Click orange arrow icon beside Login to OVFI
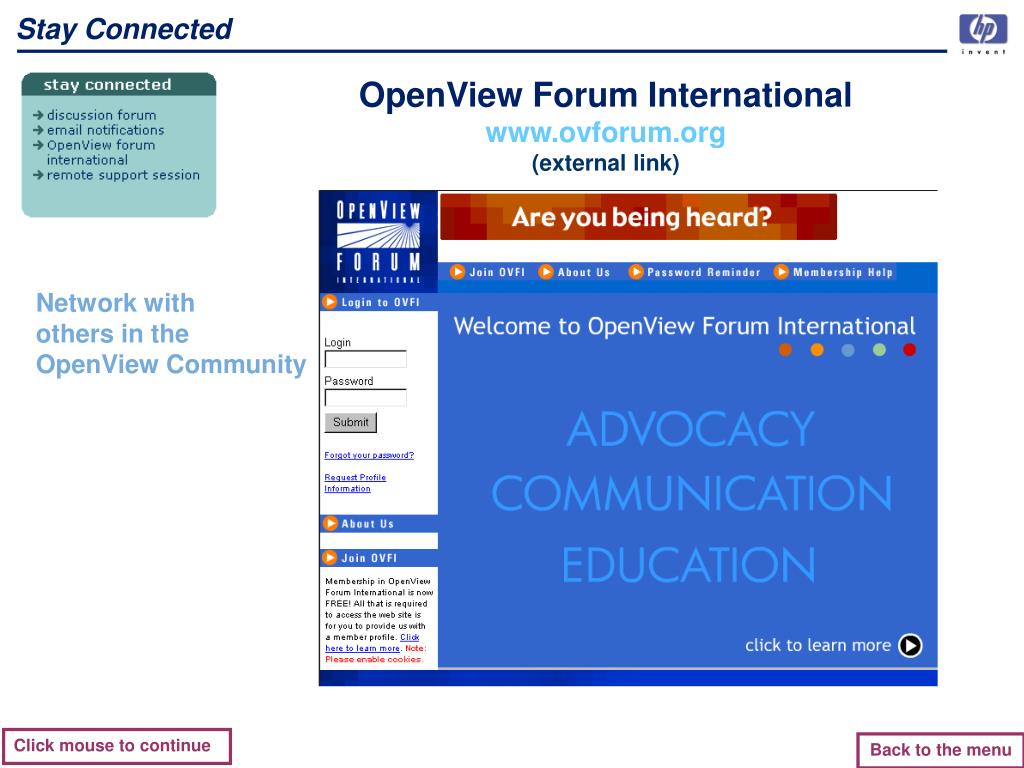The height and width of the screenshot is (768, 1024). coord(330,302)
